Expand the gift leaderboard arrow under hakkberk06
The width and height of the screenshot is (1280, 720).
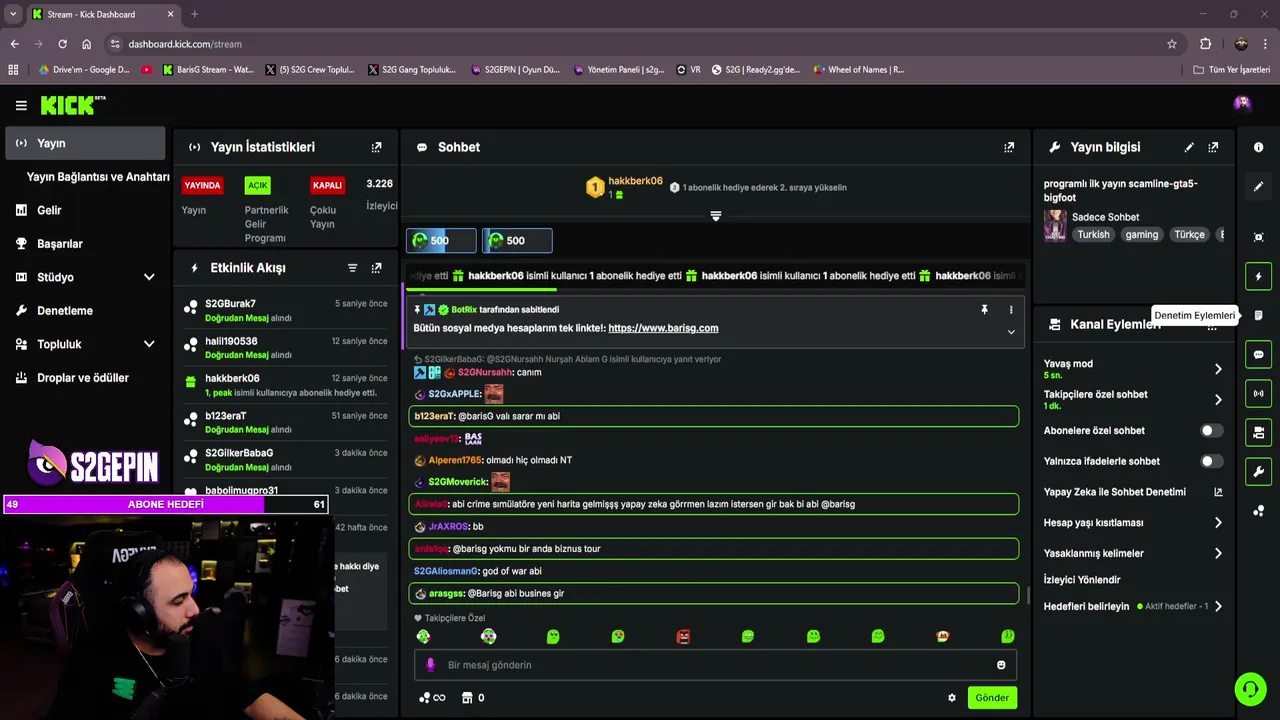[715, 216]
